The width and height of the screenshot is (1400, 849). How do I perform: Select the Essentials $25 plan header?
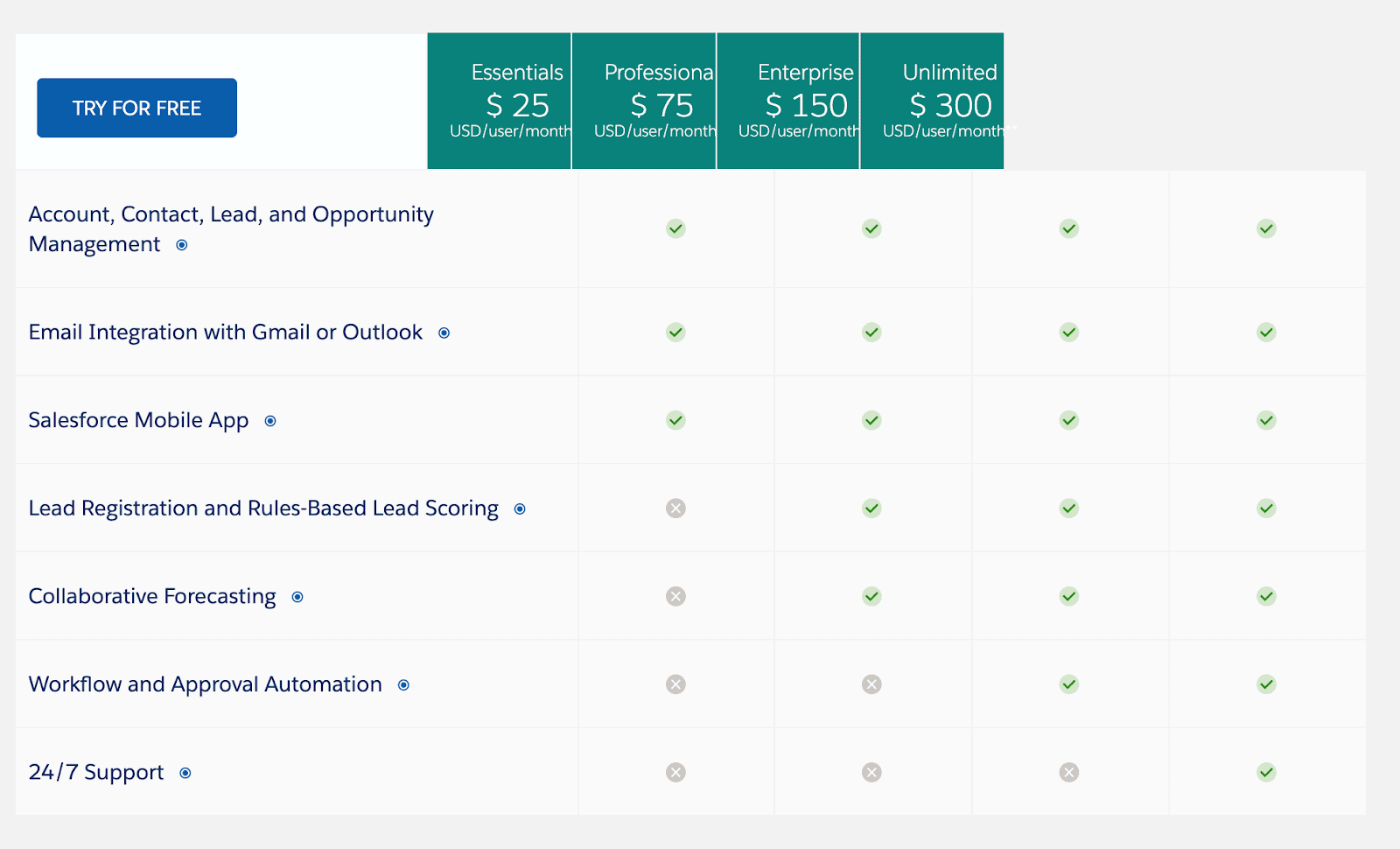tap(499, 101)
